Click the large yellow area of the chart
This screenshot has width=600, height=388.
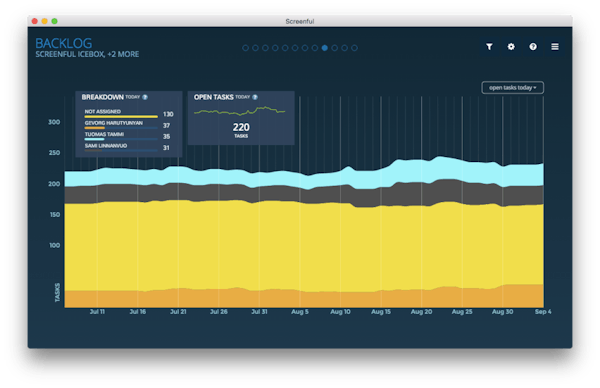pyautogui.click(x=304, y=247)
